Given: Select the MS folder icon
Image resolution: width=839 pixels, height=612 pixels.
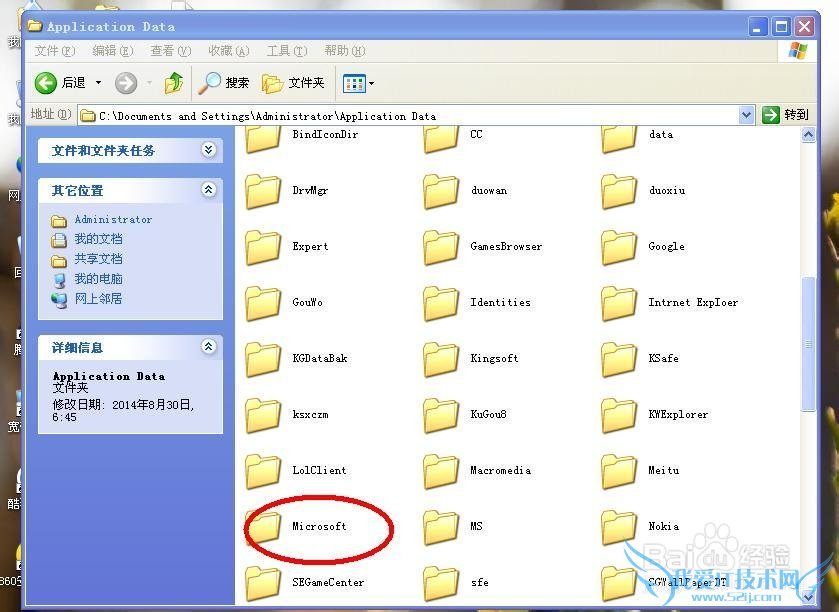Looking at the screenshot, I should pyautogui.click(x=441, y=527).
